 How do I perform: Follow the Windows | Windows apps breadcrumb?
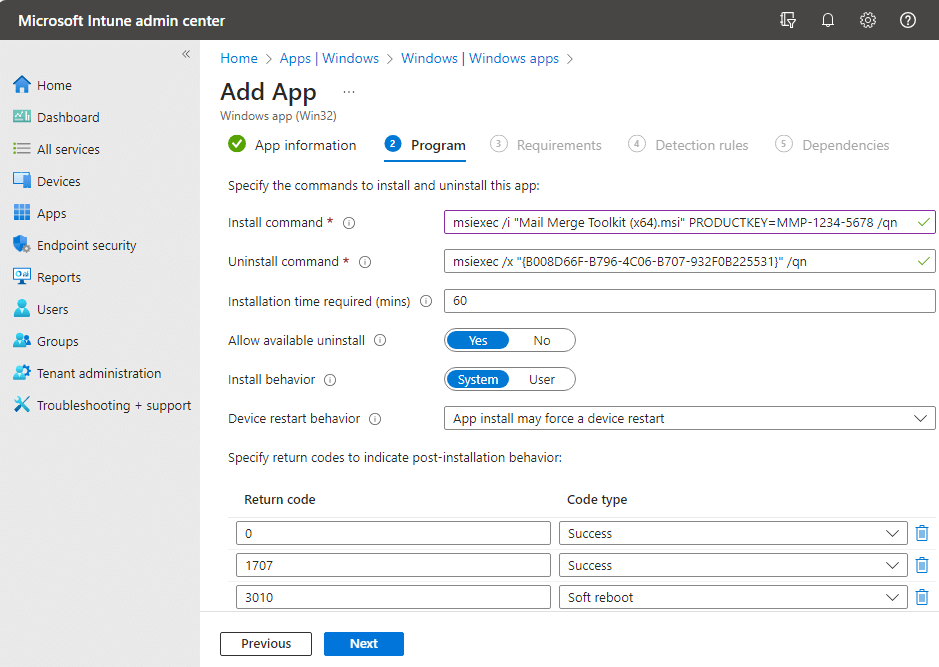480,58
